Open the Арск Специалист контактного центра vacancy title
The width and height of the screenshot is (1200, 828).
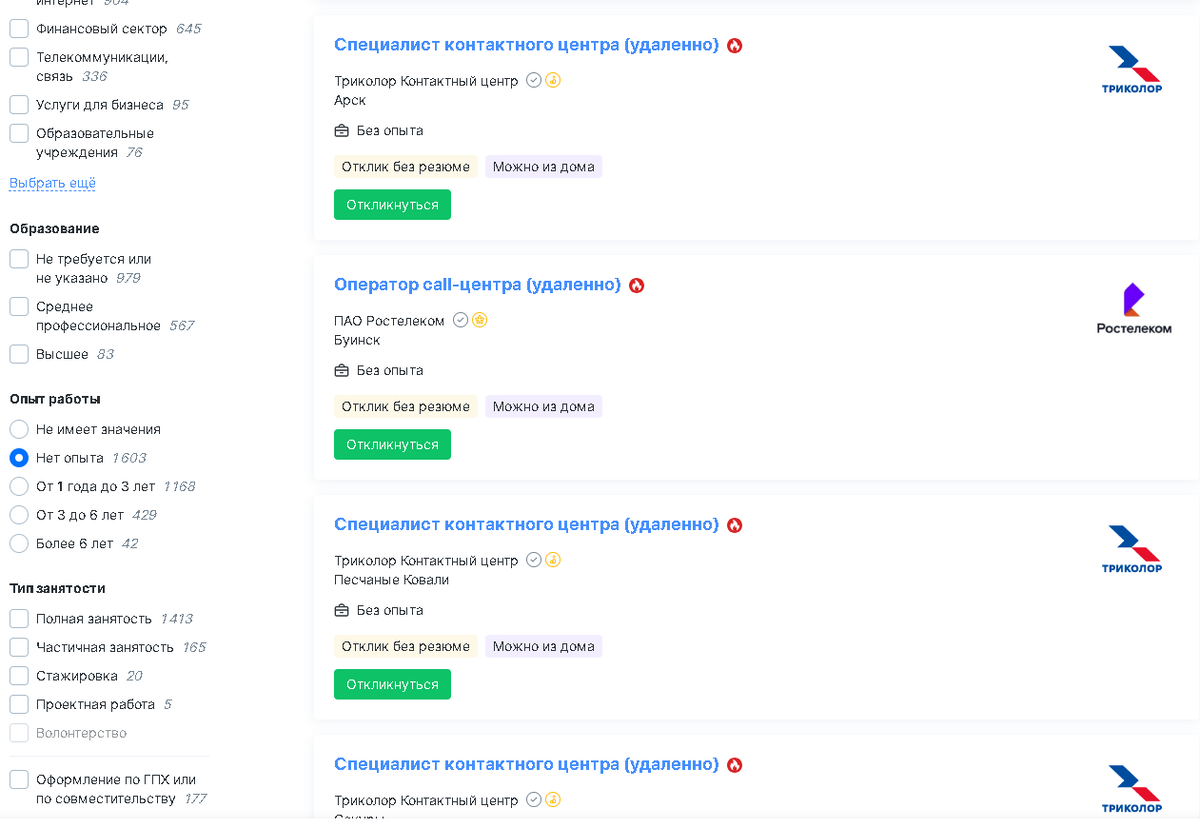click(526, 46)
